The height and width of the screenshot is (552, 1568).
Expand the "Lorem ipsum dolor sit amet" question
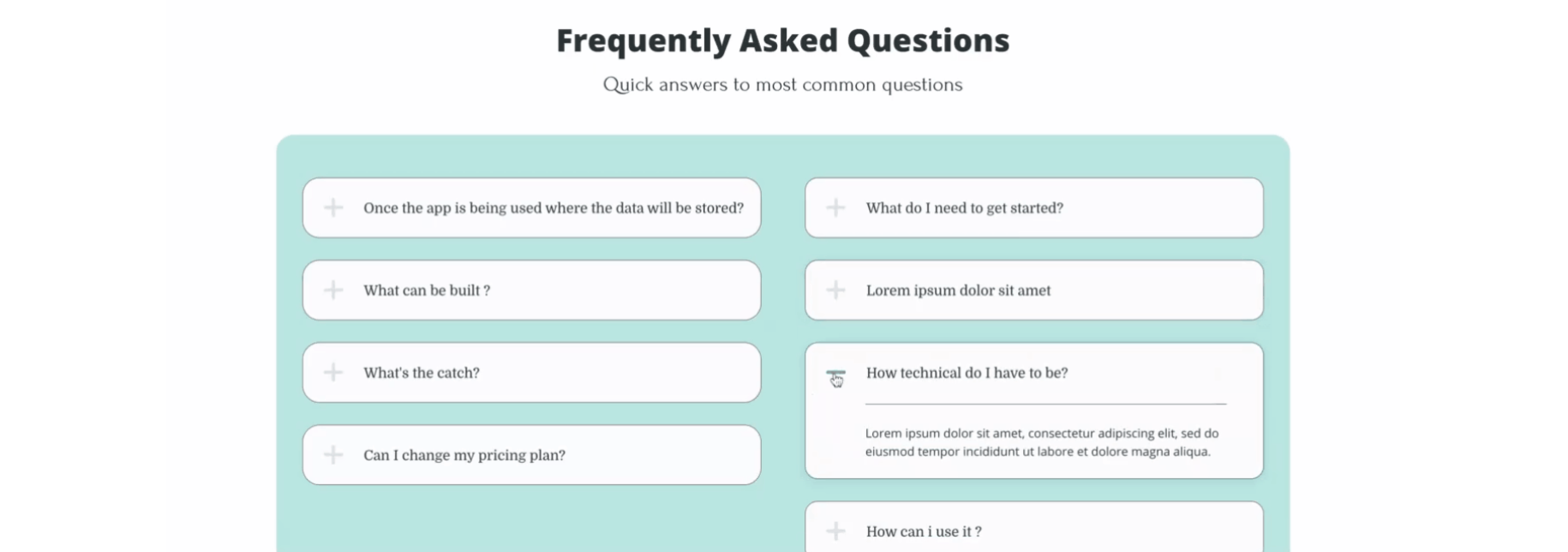pos(958,291)
